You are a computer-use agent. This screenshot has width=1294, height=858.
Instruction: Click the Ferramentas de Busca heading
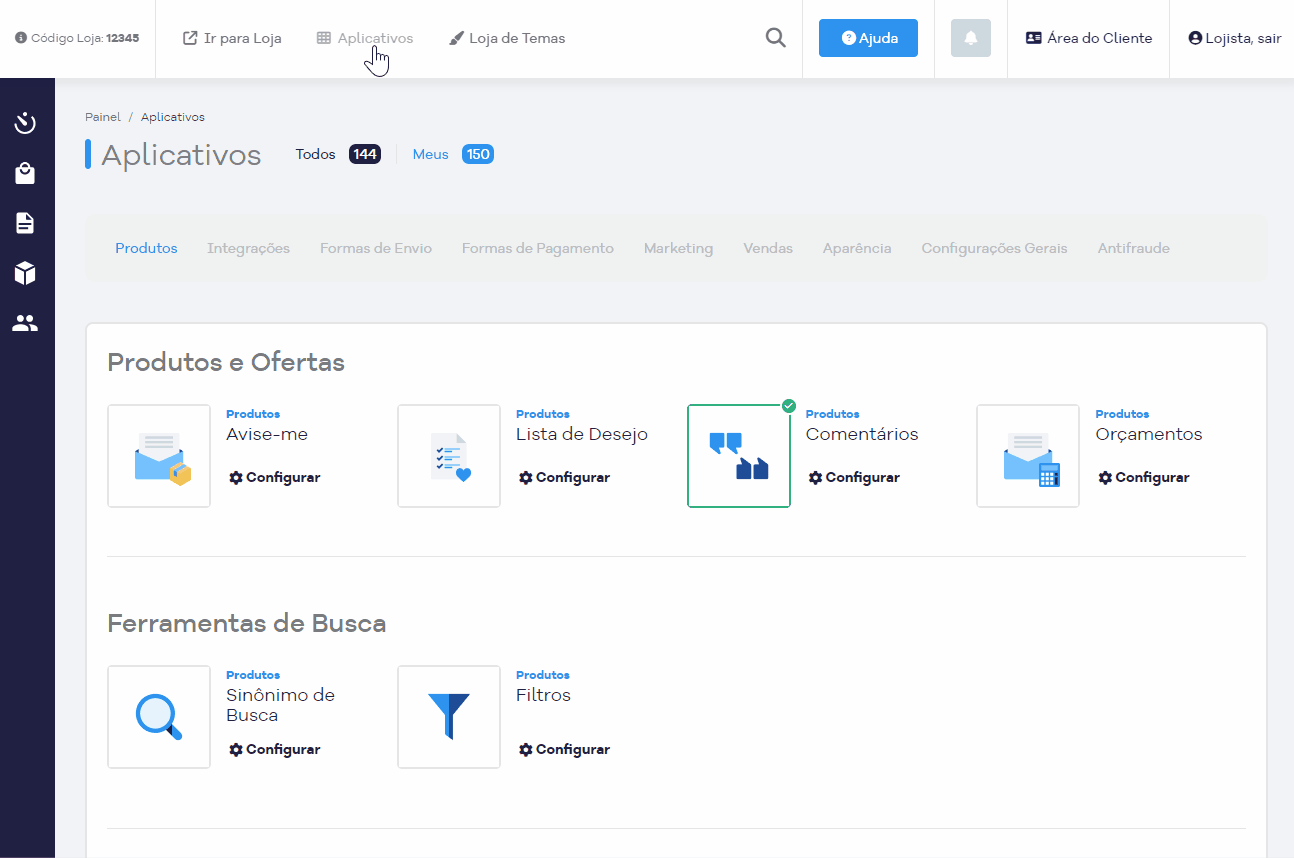(x=247, y=623)
